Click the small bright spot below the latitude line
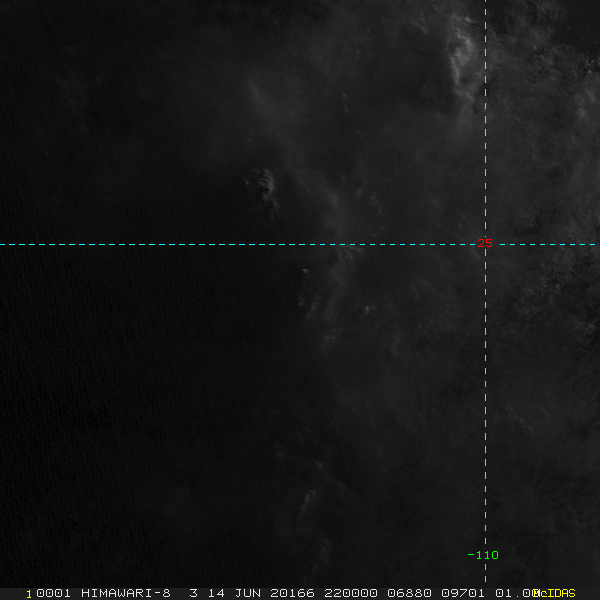Image resolution: width=600 pixels, height=600 pixels. pos(305,271)
